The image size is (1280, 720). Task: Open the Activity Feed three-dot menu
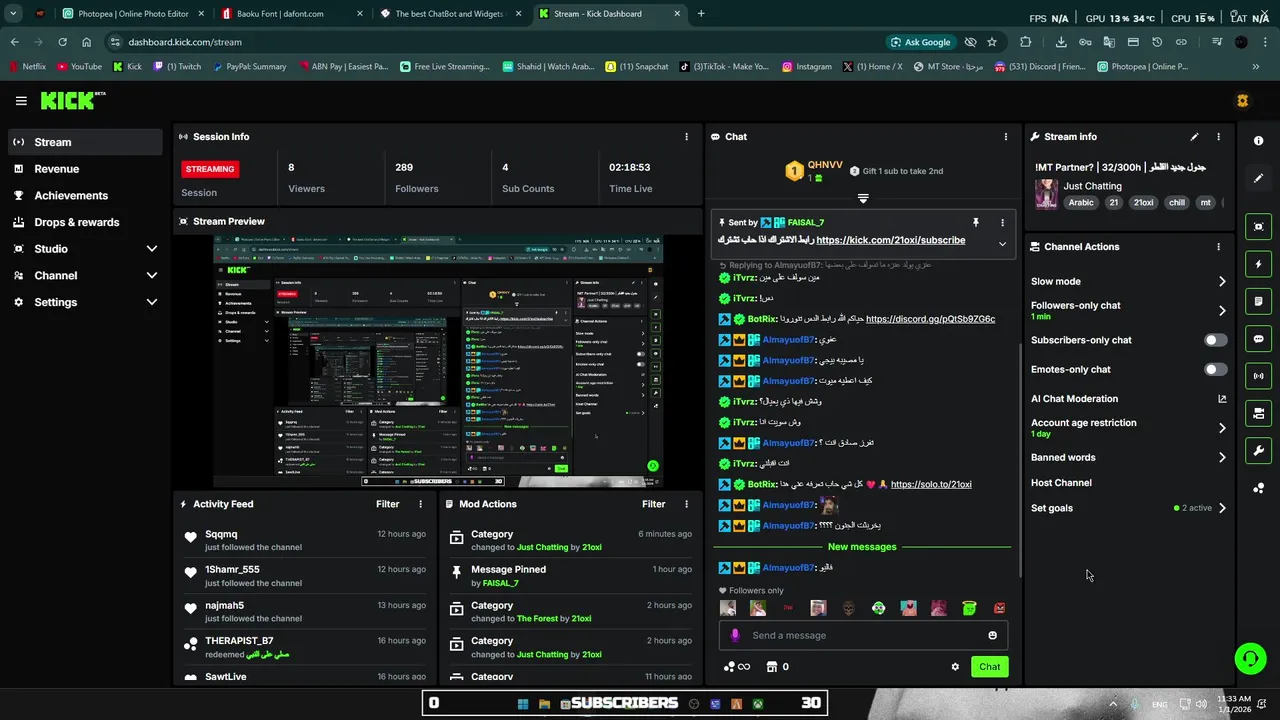coord(420,505)
